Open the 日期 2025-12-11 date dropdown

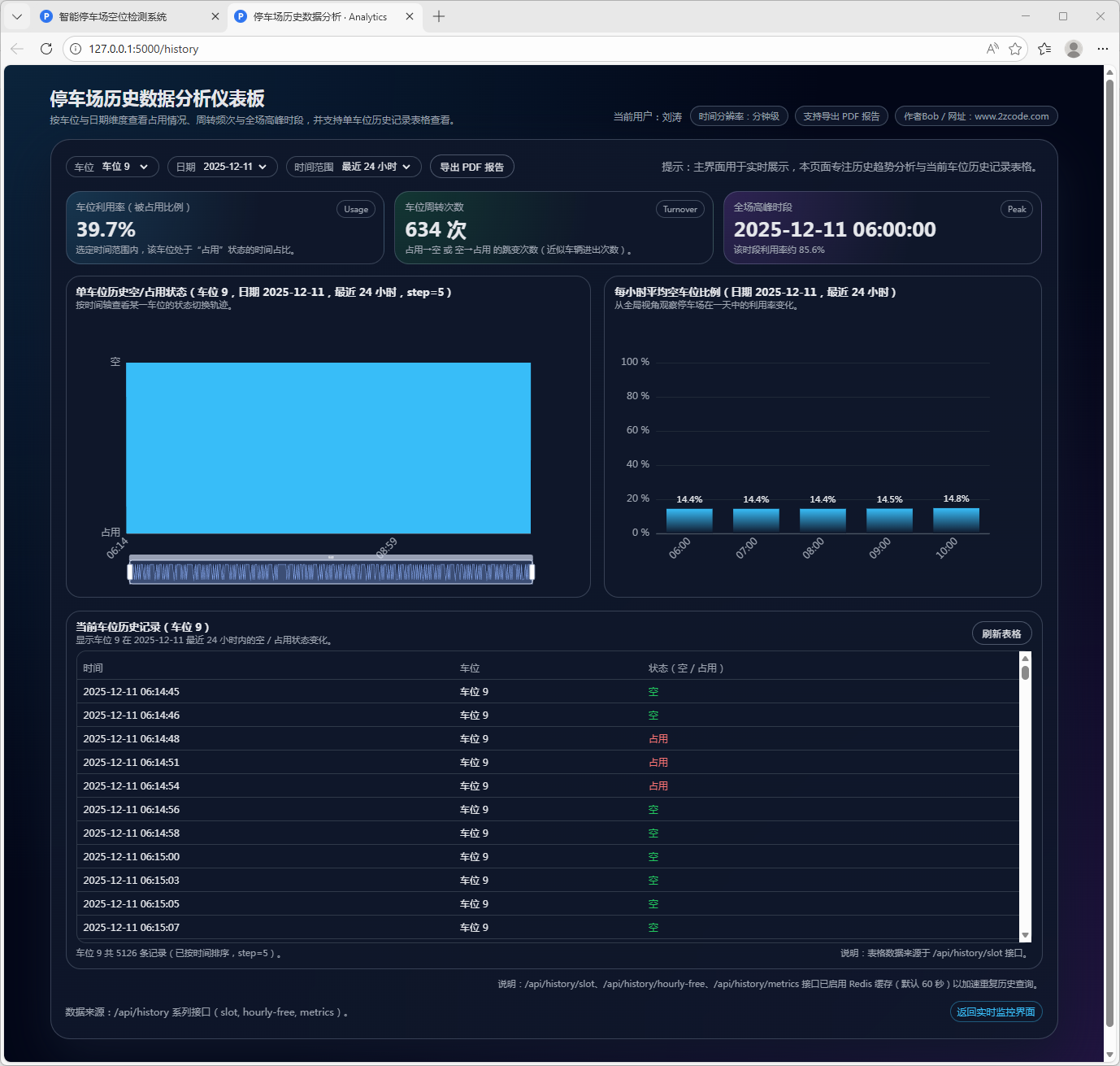tap(223, 167)
